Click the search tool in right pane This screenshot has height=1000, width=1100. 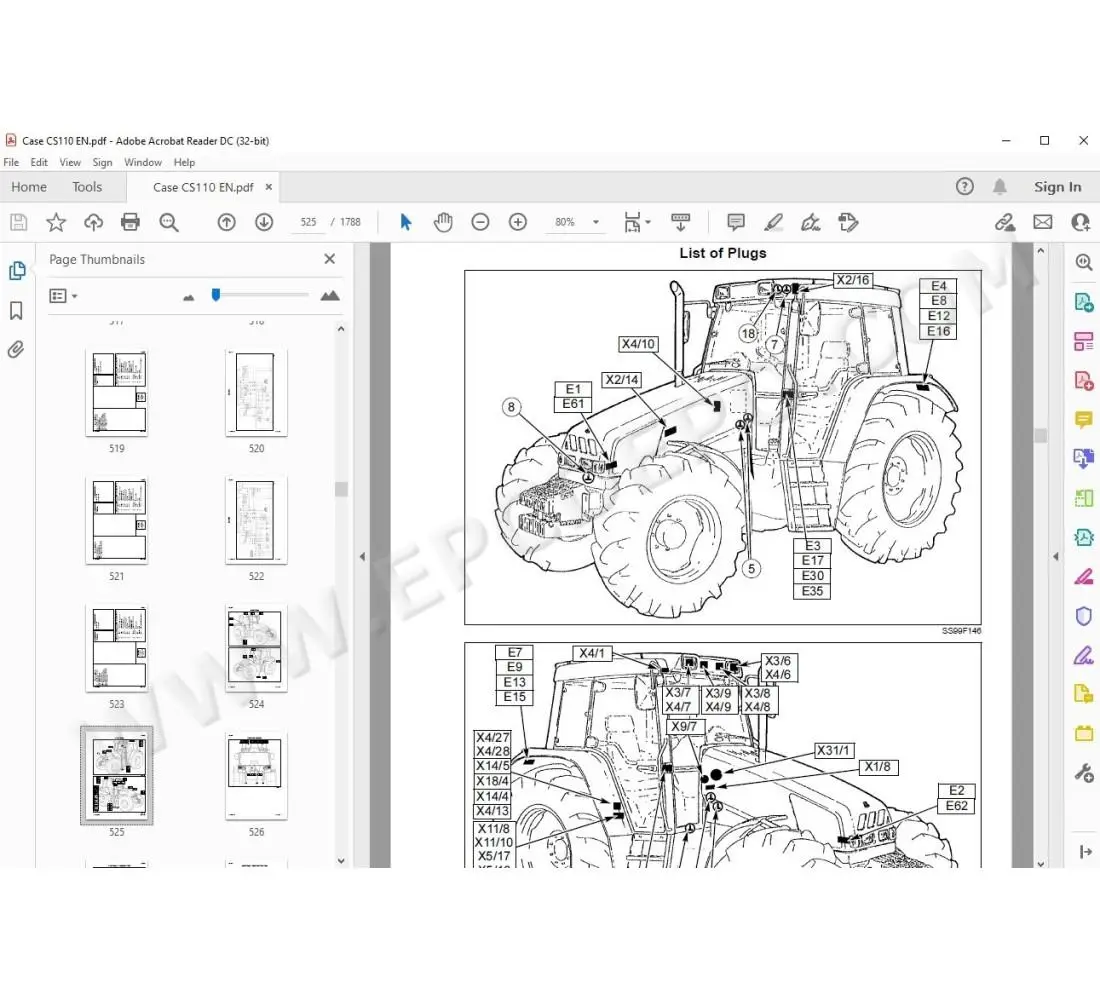(1084, 262)
